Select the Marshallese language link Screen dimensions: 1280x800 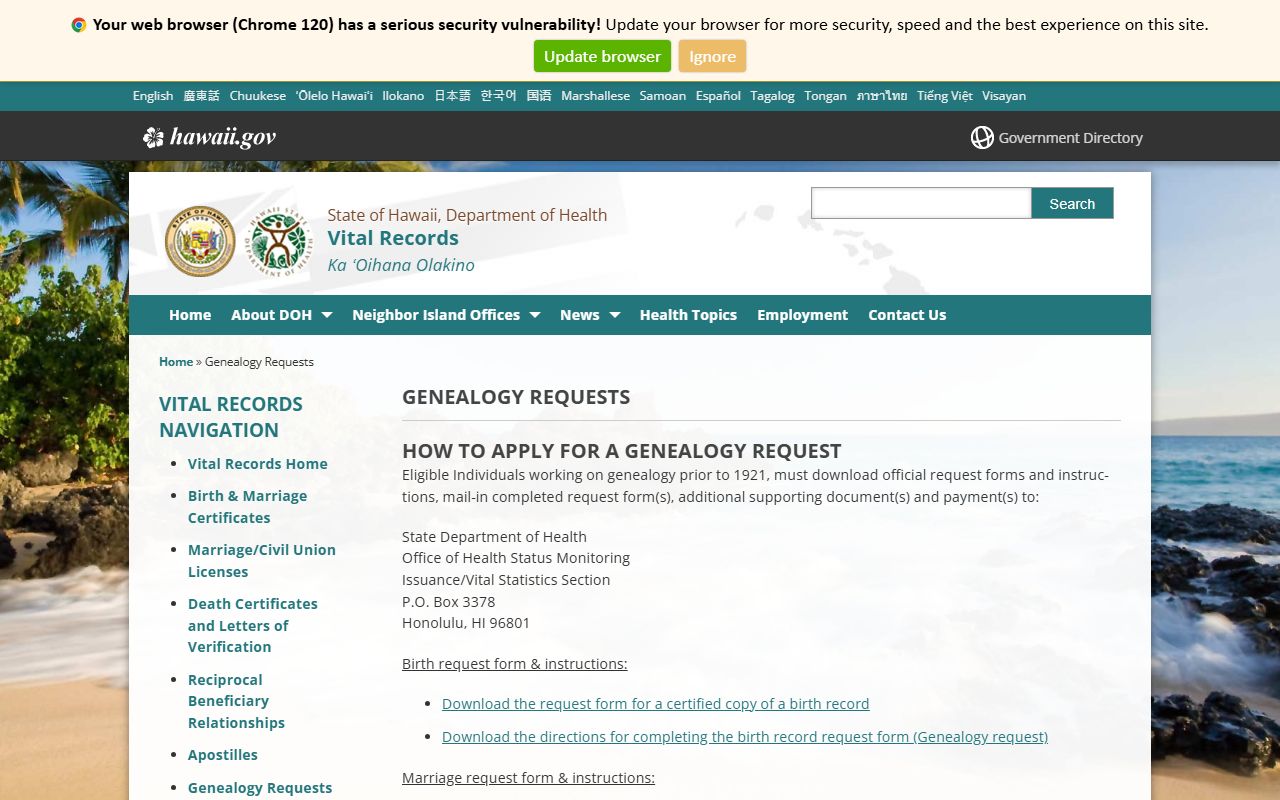coord(596,96)
